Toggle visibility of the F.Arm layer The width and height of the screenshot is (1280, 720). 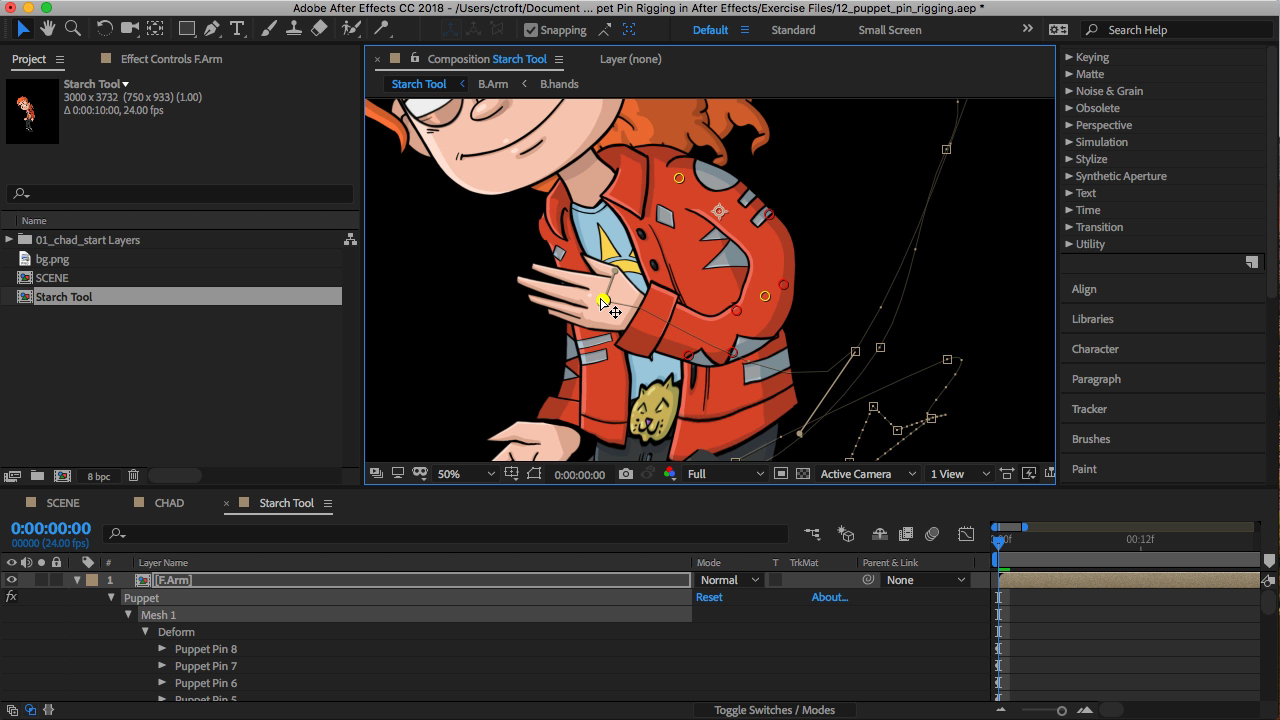point(12,580)
